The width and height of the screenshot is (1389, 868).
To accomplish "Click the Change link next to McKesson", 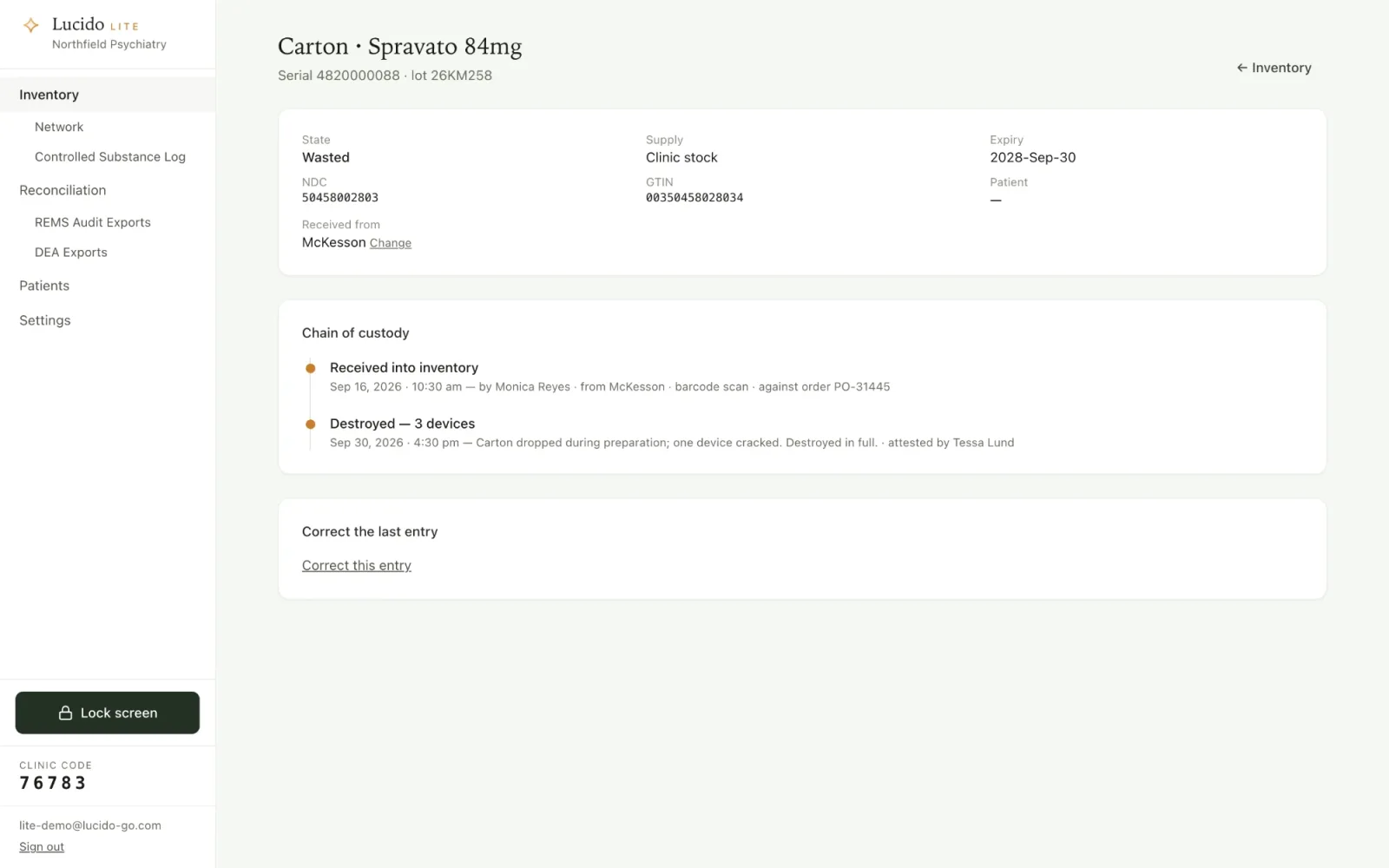I will [x=391, y=243].
